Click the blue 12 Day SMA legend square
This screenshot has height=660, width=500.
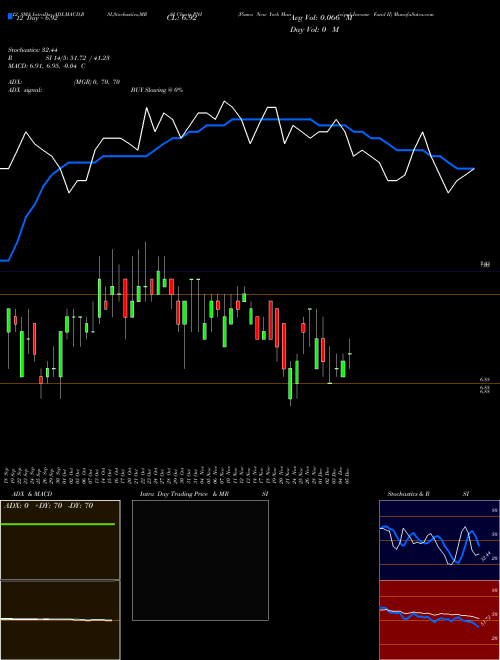[x=10, y=17]
